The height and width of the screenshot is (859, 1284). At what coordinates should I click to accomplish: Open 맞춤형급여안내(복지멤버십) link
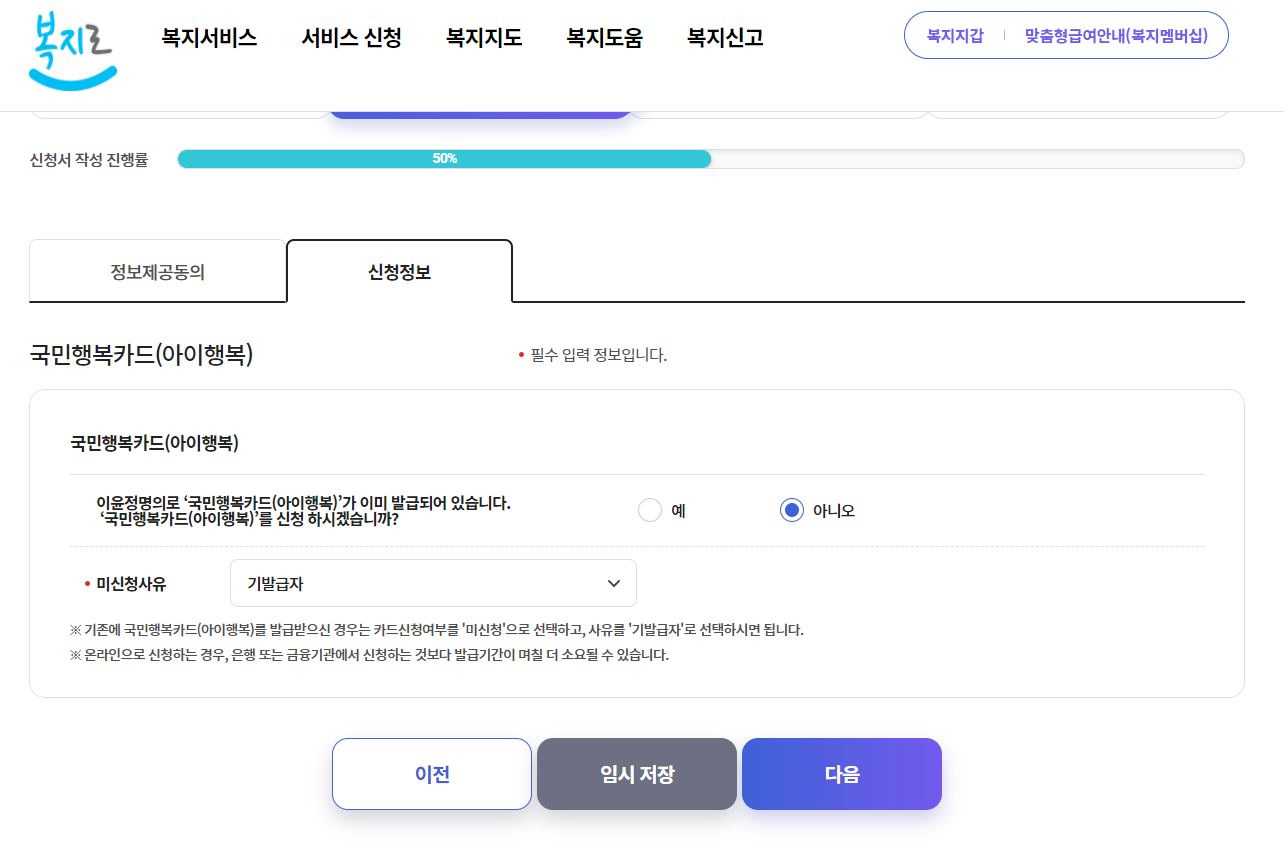(1116, 36)
